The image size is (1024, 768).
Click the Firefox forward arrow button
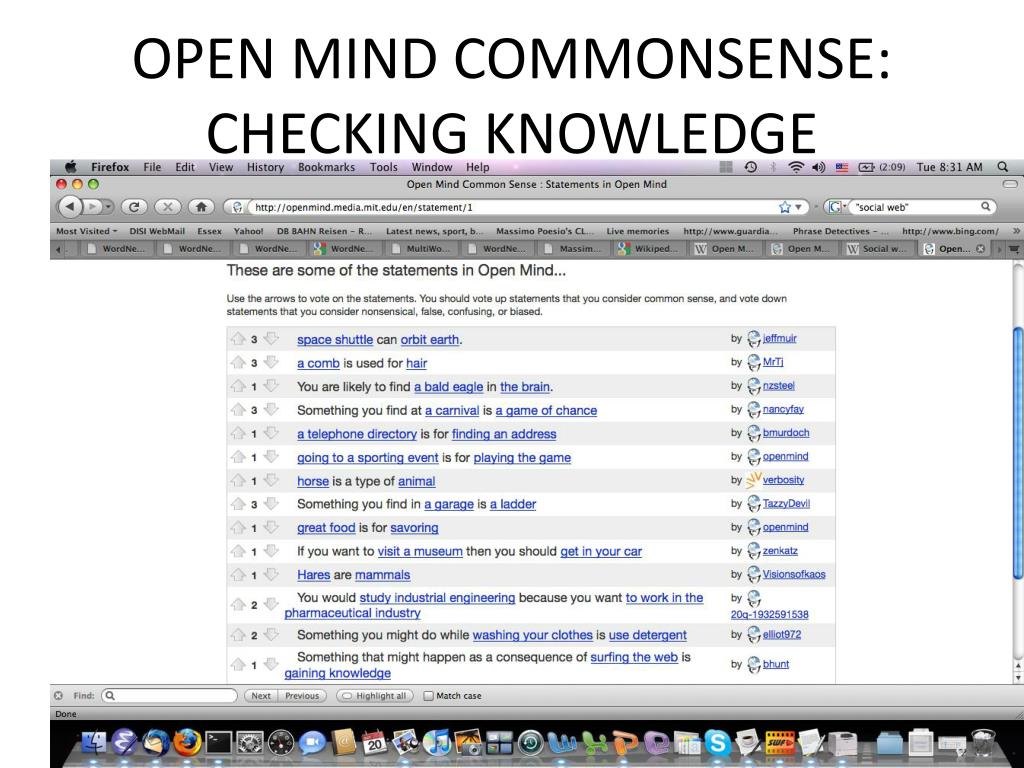(x=93, y=207)
